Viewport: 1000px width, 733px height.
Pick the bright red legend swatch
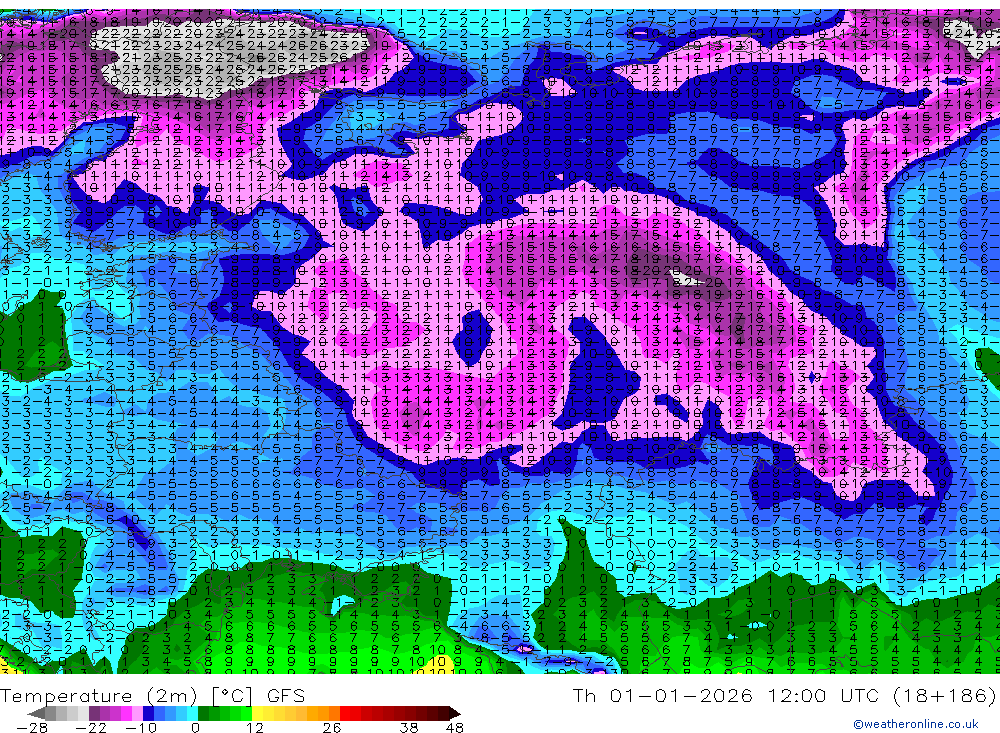[x=345, y=714]
